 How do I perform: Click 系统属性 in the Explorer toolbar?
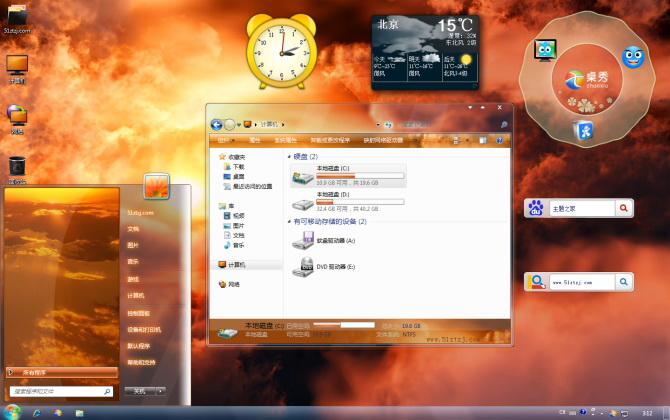285,140
